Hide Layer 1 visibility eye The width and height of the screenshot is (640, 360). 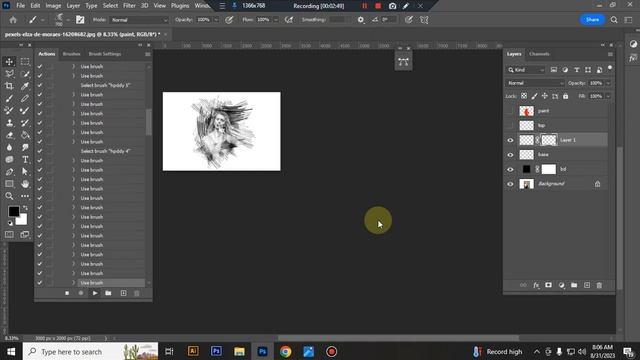(510, 140)
